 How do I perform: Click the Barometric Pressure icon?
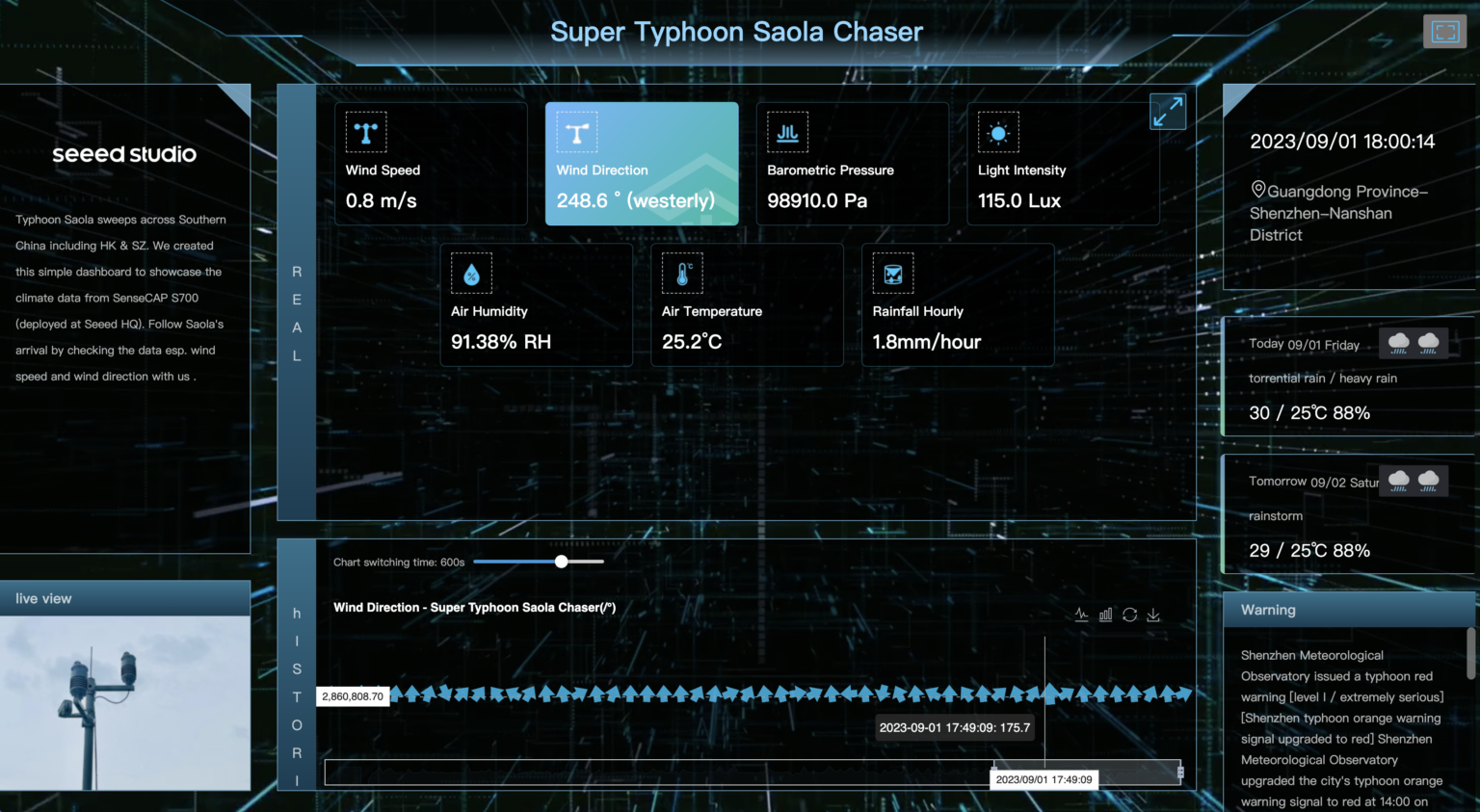pos(787,132)
